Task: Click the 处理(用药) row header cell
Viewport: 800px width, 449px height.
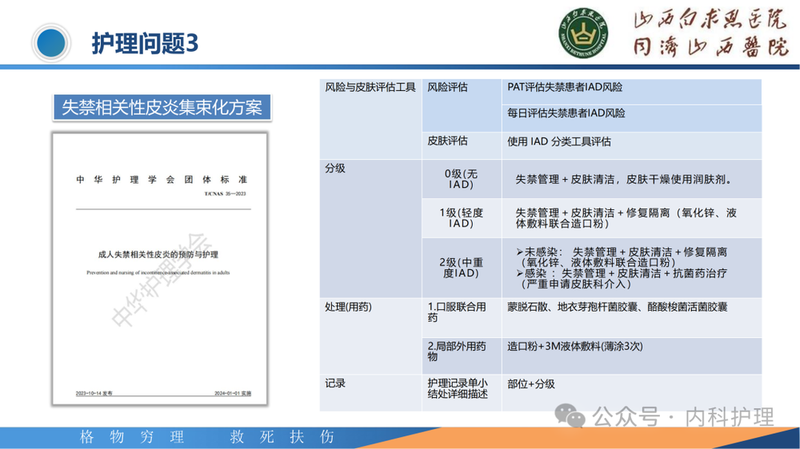Action: click(370, 336)
